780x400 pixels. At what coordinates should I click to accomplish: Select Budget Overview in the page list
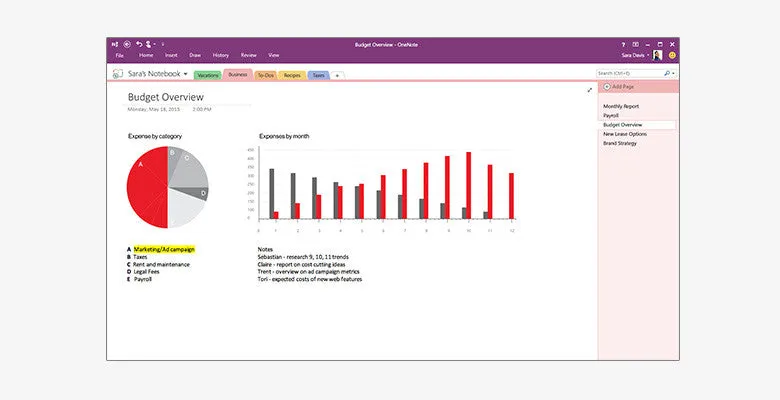638,125
